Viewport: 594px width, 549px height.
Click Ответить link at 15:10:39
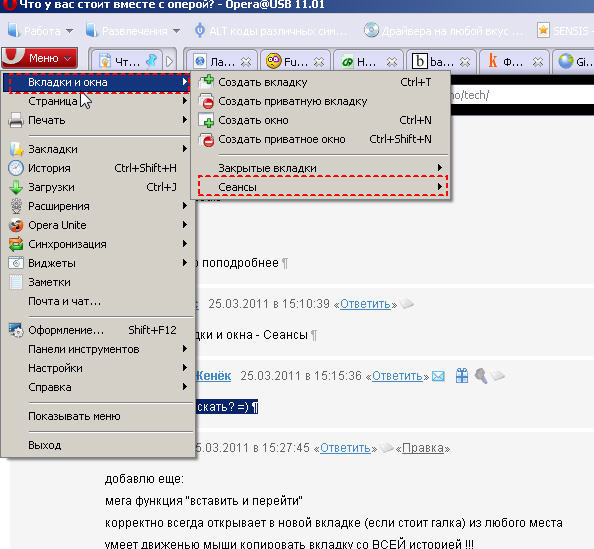point(365,304)
